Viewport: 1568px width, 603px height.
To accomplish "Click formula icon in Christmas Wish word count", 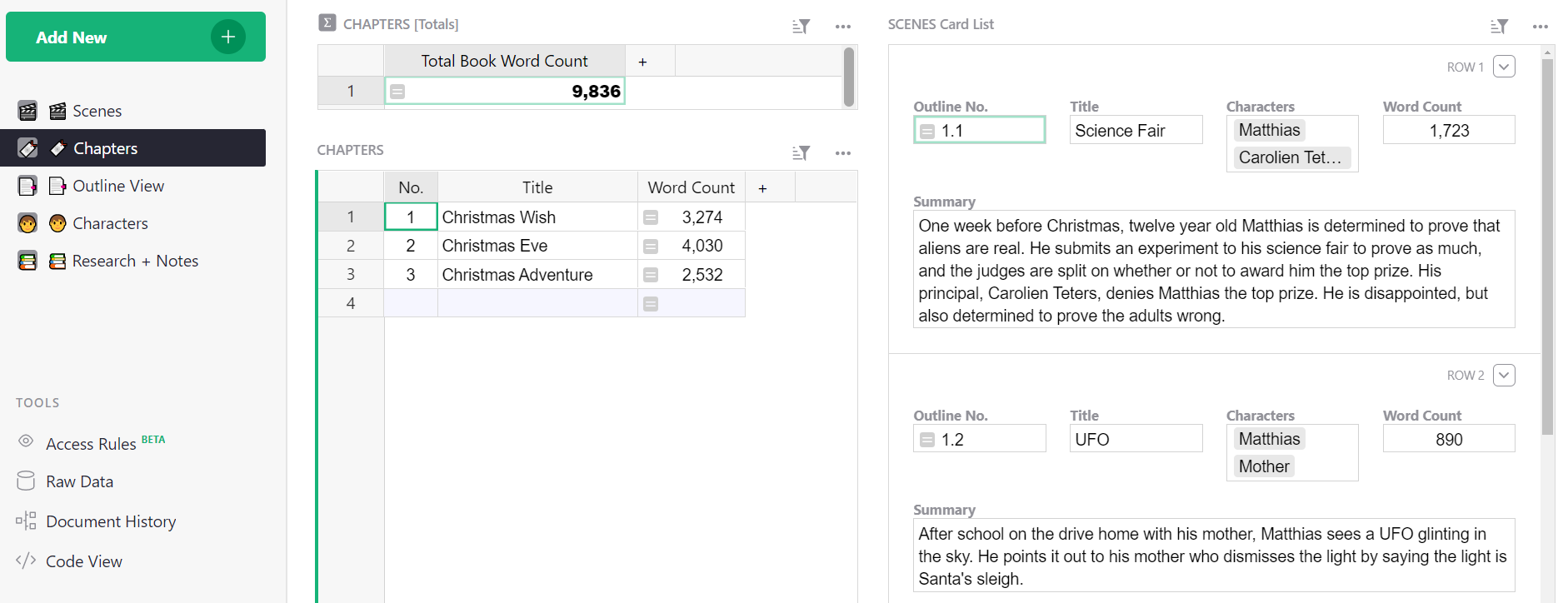I will pyautogui.click(x=651, y=217).
